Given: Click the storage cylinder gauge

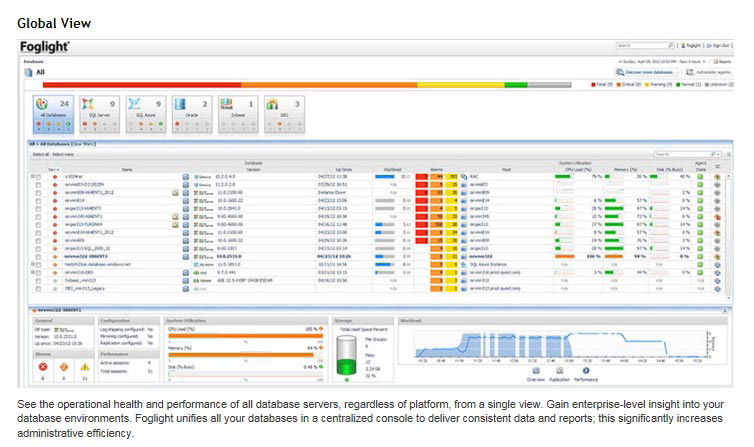Looking at the screenshot, I should [x=346, y=356].
